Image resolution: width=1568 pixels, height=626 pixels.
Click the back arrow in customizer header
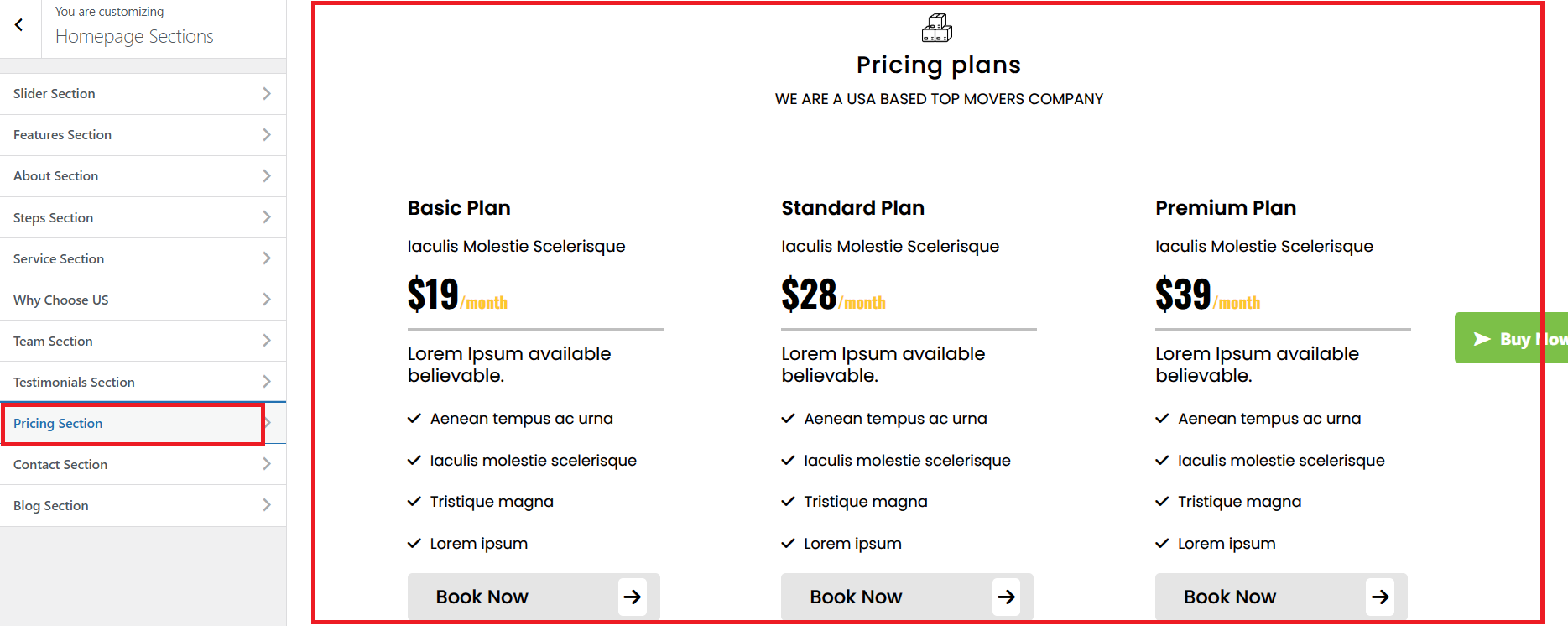(19, 25)
